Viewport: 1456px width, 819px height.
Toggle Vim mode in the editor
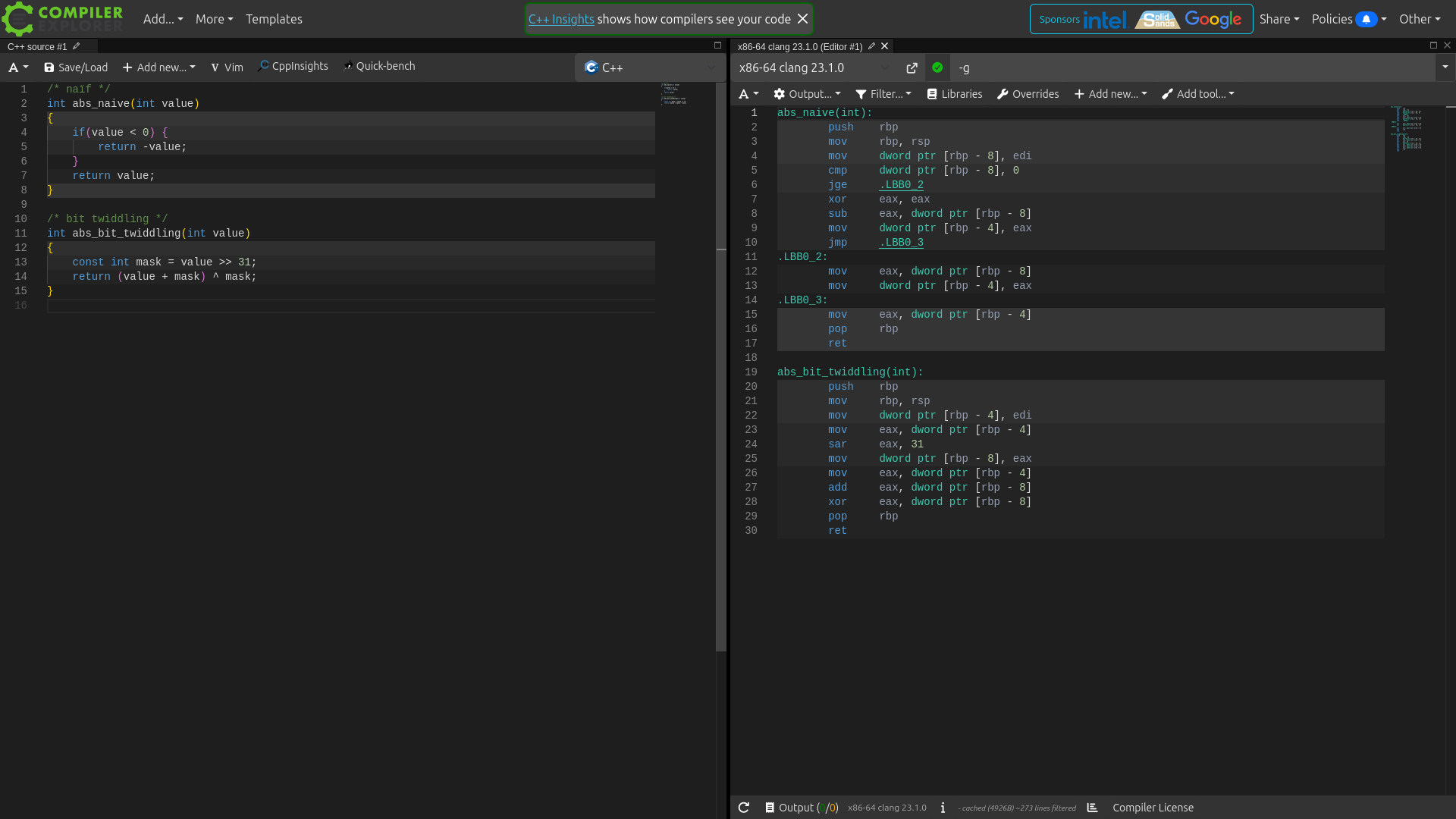pos(227,67)
